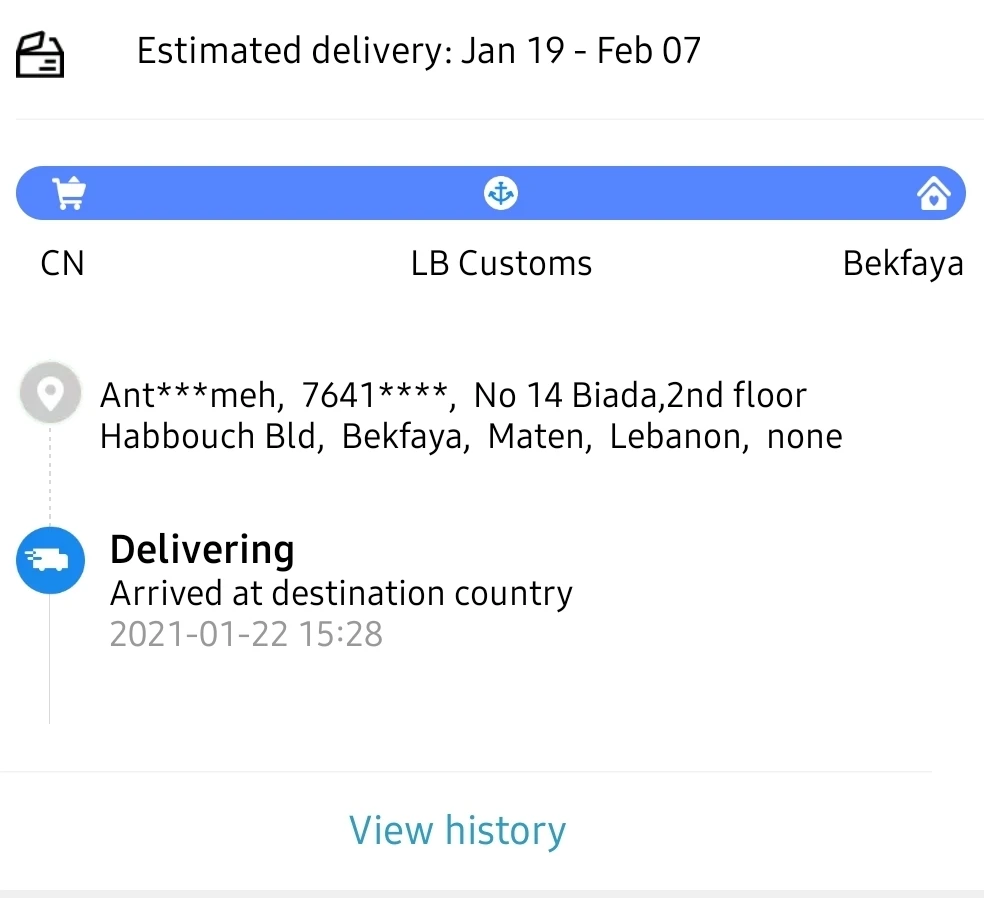984x898 pixels.
Task: Select the Bekfaya destination label
Action: point(902,263)
